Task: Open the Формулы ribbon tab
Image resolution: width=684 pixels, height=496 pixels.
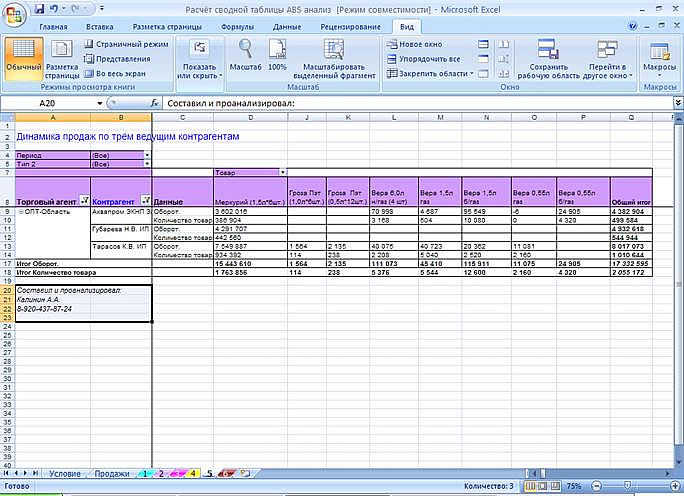Action: coord(237,27)
